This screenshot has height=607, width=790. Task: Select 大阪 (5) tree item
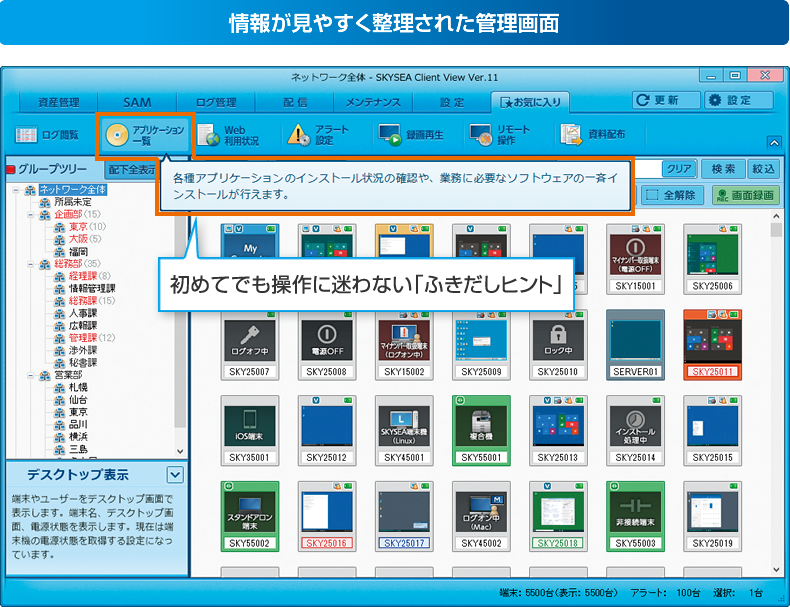pos(85,239)
